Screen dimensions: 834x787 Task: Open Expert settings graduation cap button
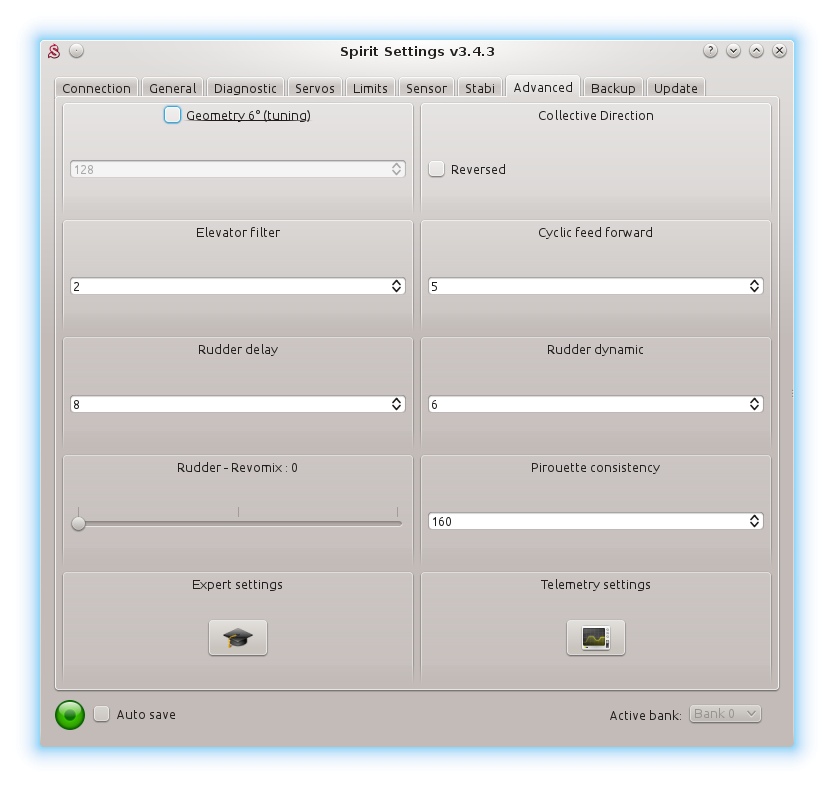[x=238, y=637]
